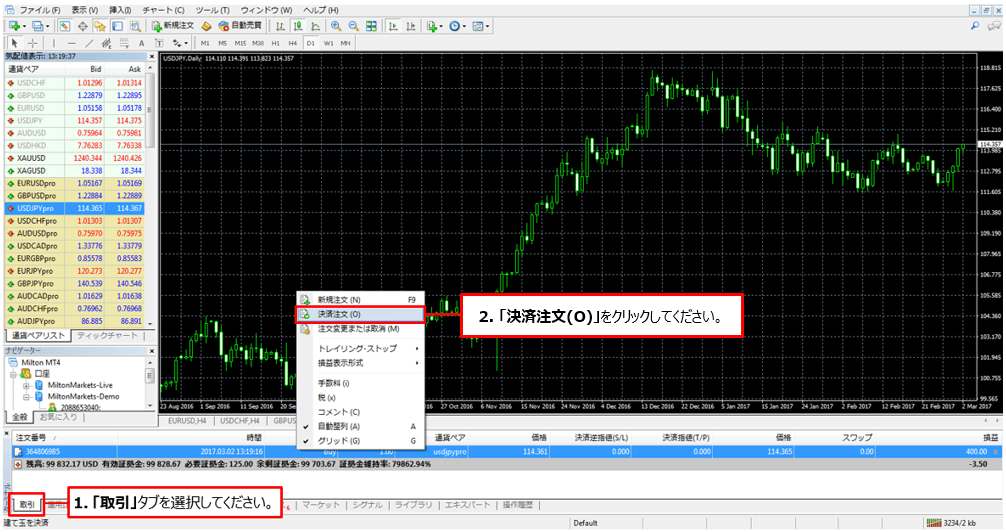Select the trendline drawing tool

coord(88,43)
